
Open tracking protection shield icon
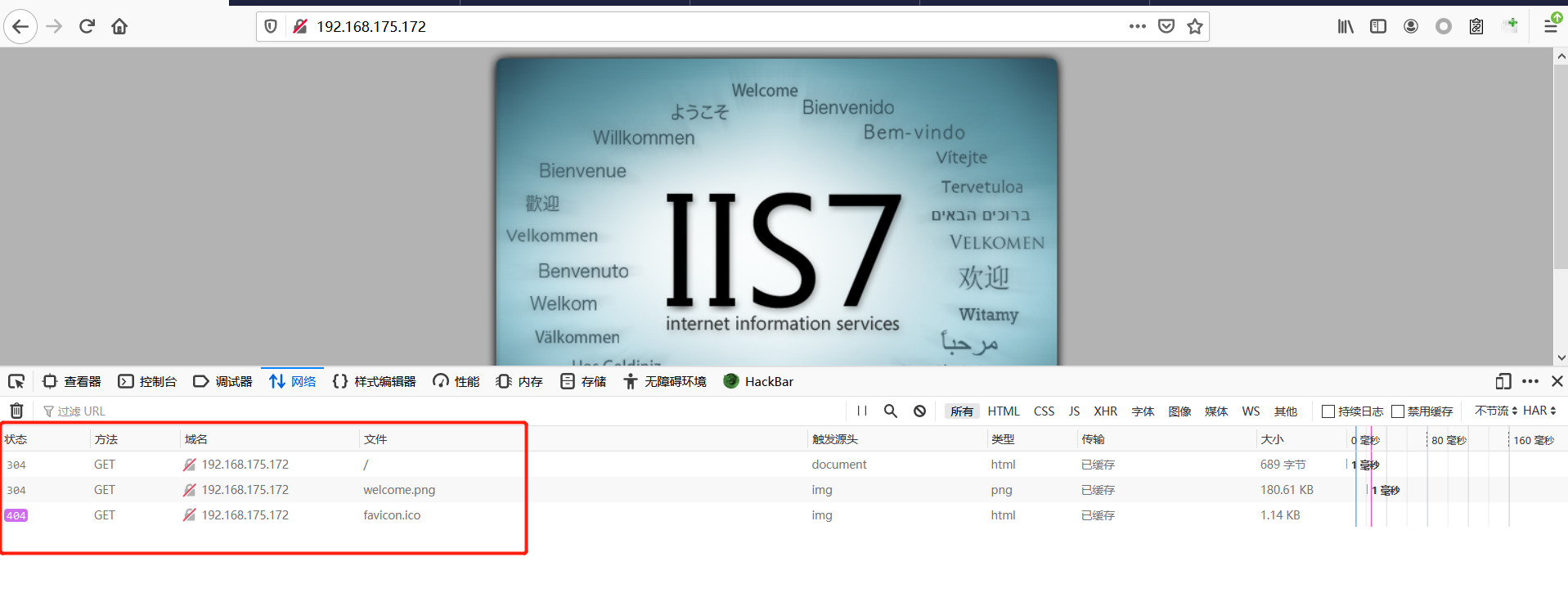coord(271,26)
